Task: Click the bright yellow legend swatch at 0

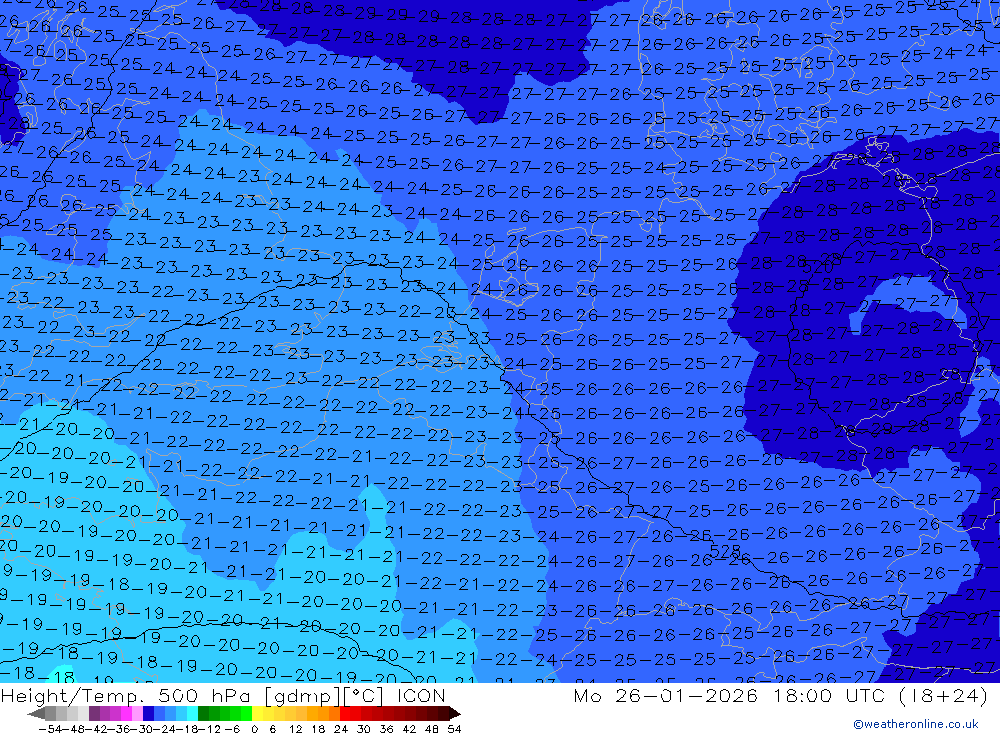Action: click(258, 713)
